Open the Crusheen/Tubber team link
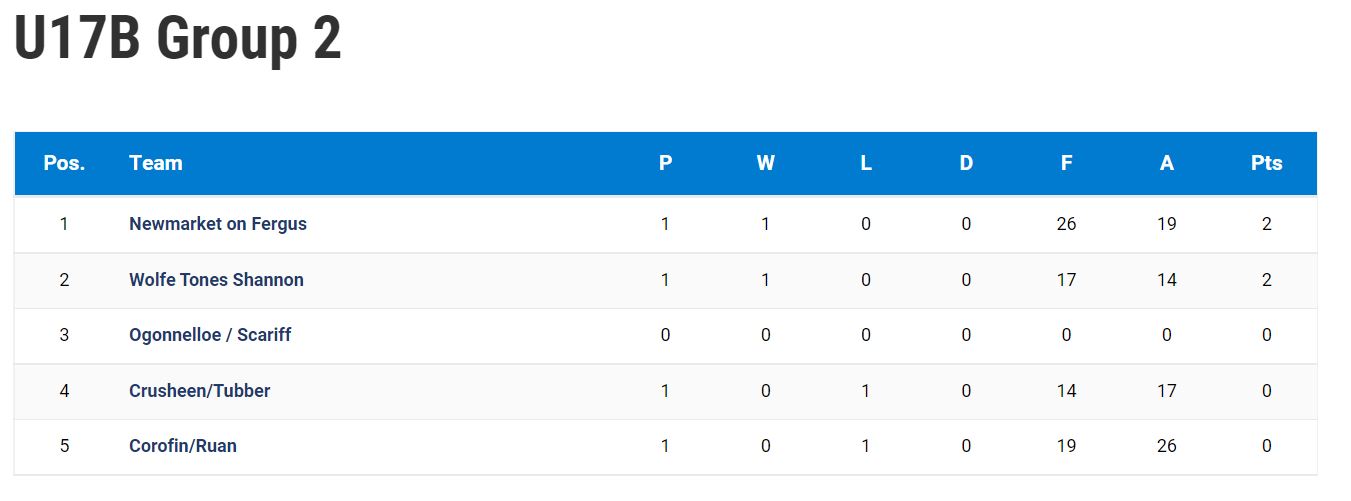Viewport: 1351px width, 501px height. point(200,391)
